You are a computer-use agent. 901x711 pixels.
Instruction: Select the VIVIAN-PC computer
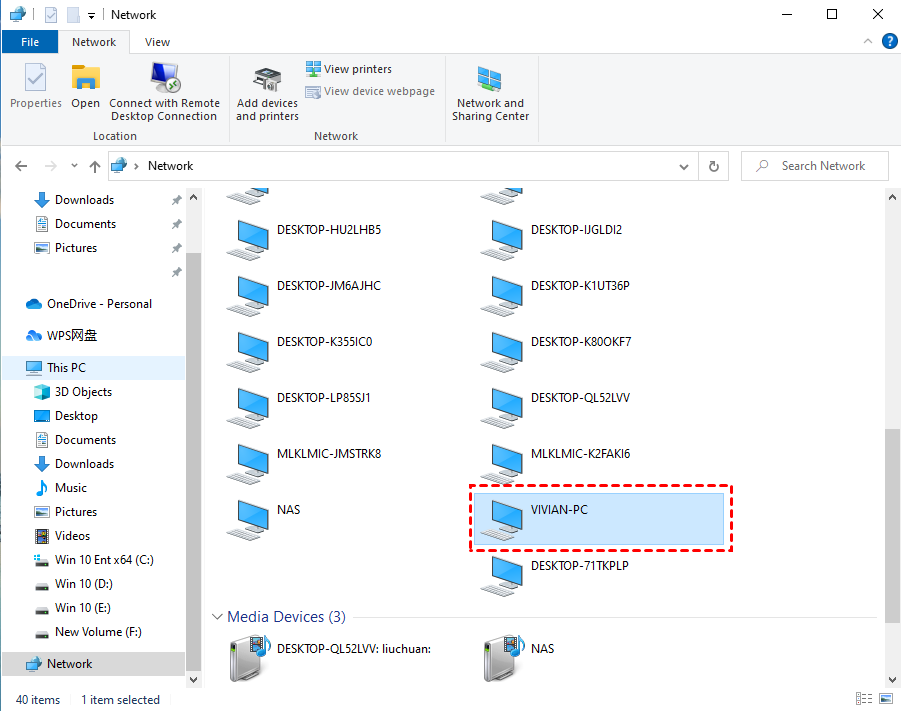(598, 517)
